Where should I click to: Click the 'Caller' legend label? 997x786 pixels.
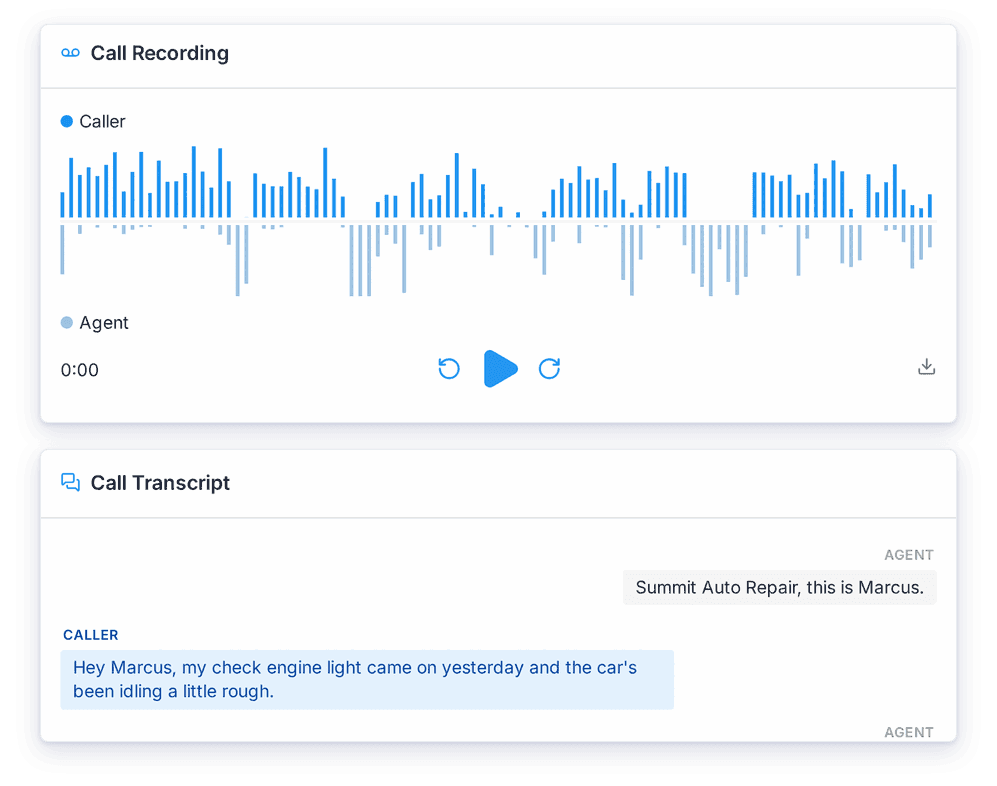pos(102,121)
